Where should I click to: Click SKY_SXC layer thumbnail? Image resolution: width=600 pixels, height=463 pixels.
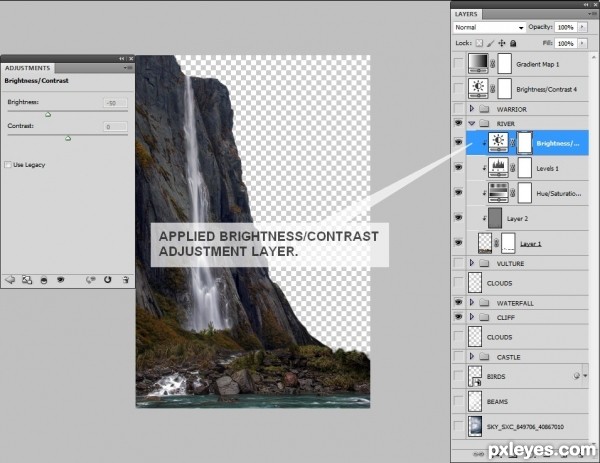(475, 426)
